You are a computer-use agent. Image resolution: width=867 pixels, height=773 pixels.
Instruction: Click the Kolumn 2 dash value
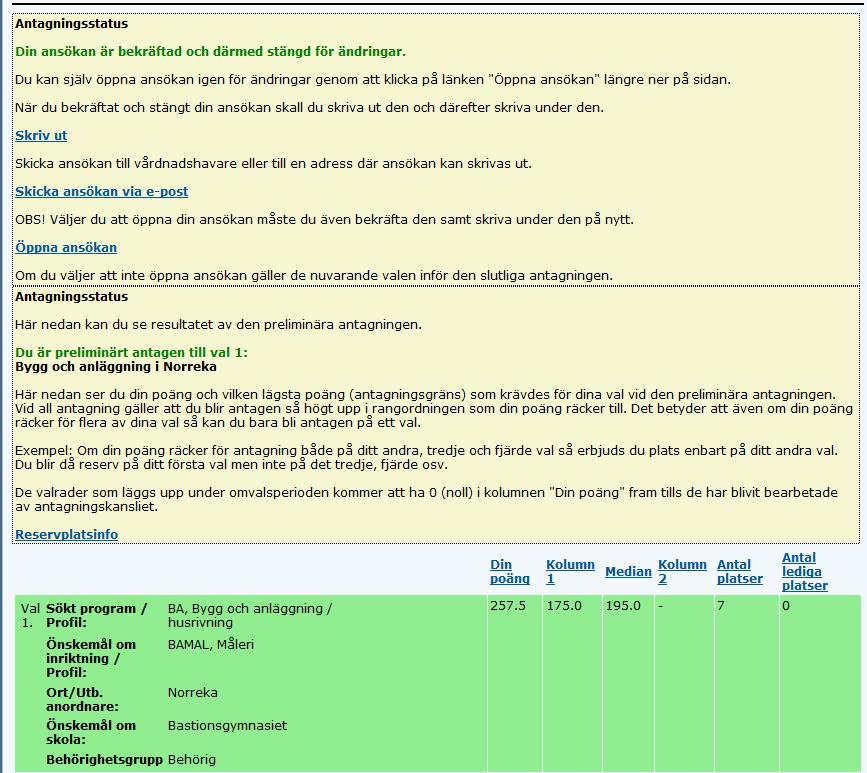tap(660, 605)
